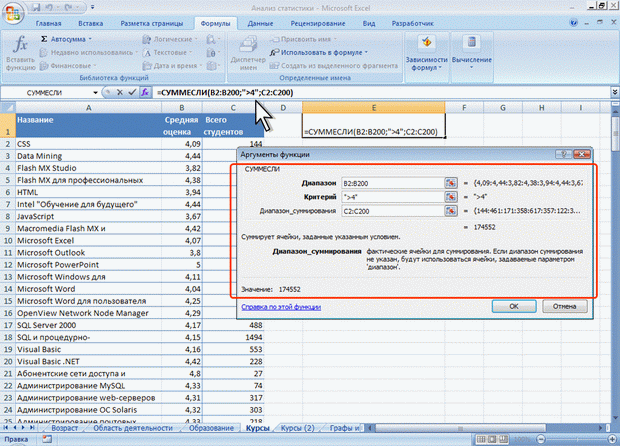The width and height of the screenshot is (620, 446).
Task: Click the fx button beside formula bar
Action: [145, 93]
